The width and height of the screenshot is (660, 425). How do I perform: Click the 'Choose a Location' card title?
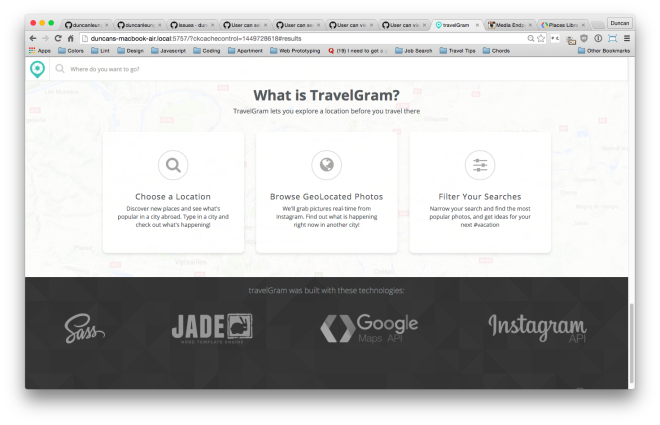(x=173, y=197)
